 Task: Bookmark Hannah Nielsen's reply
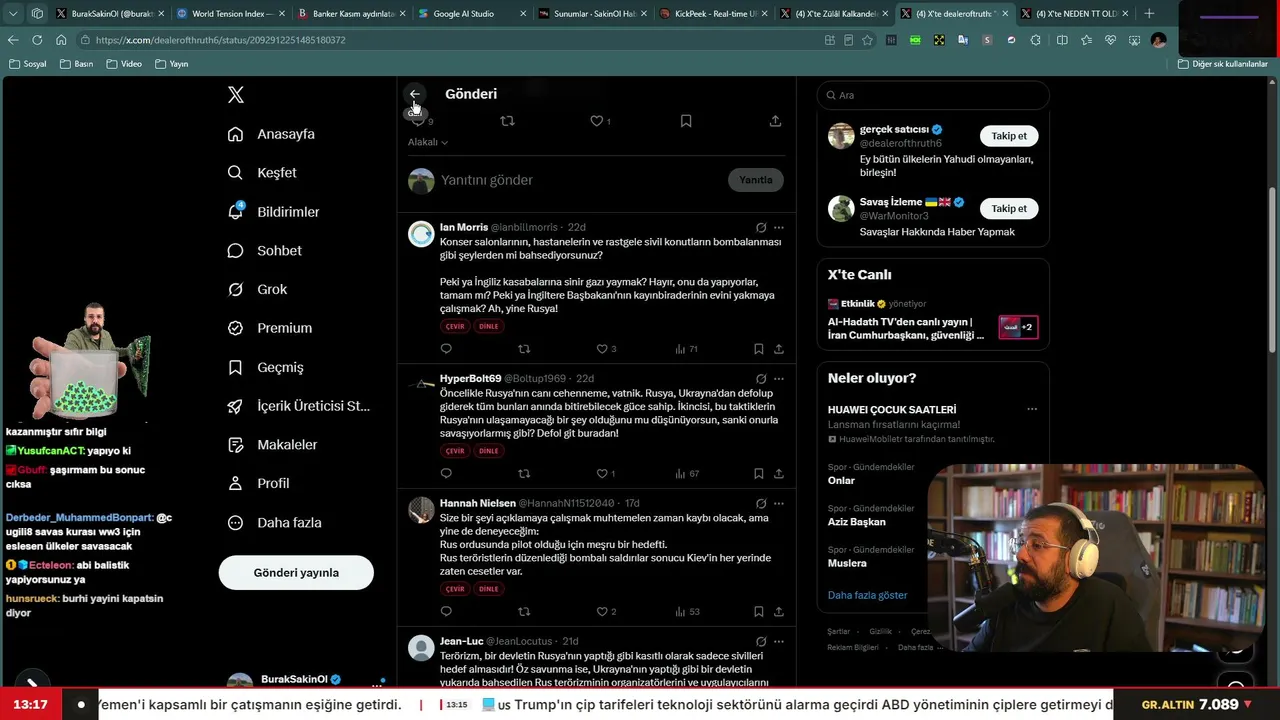759,612
